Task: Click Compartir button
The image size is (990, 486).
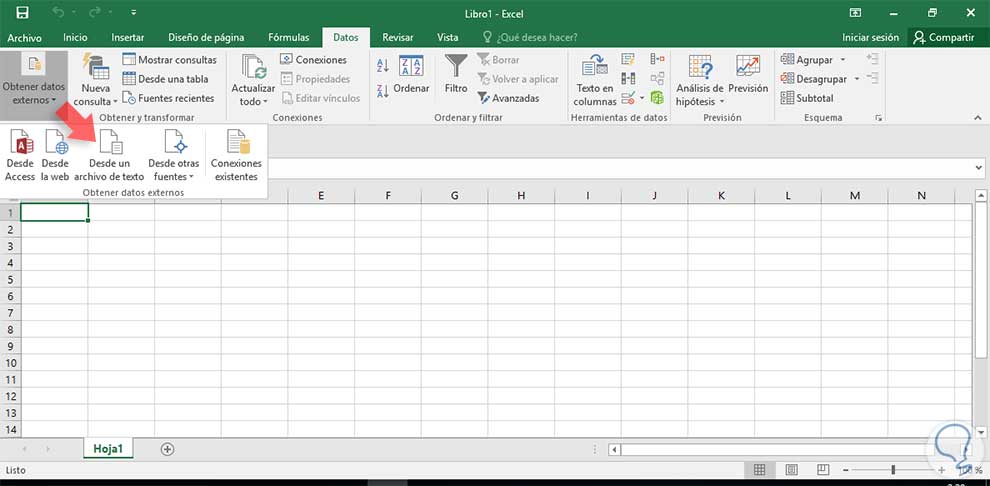Action: 944,37
